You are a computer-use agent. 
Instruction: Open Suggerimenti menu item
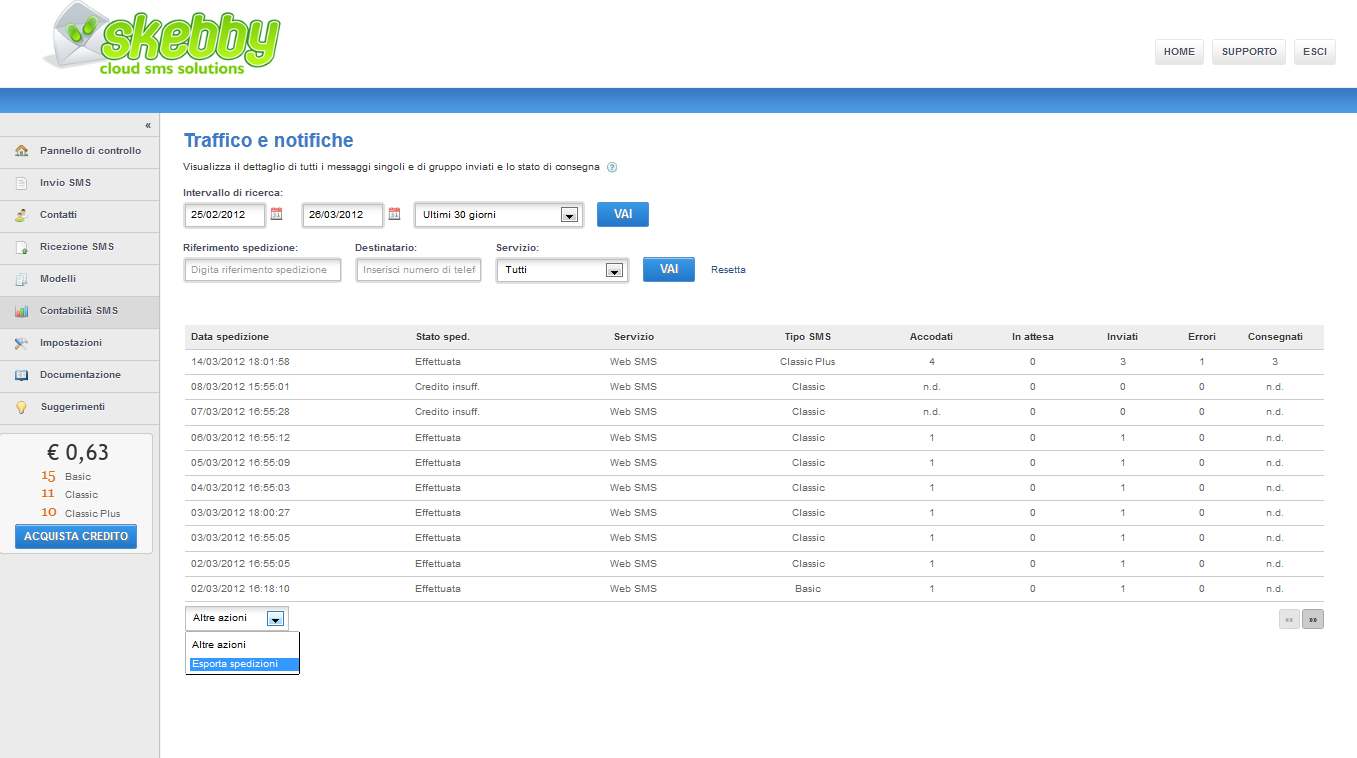pyautogui.click(x=80, y=407)
